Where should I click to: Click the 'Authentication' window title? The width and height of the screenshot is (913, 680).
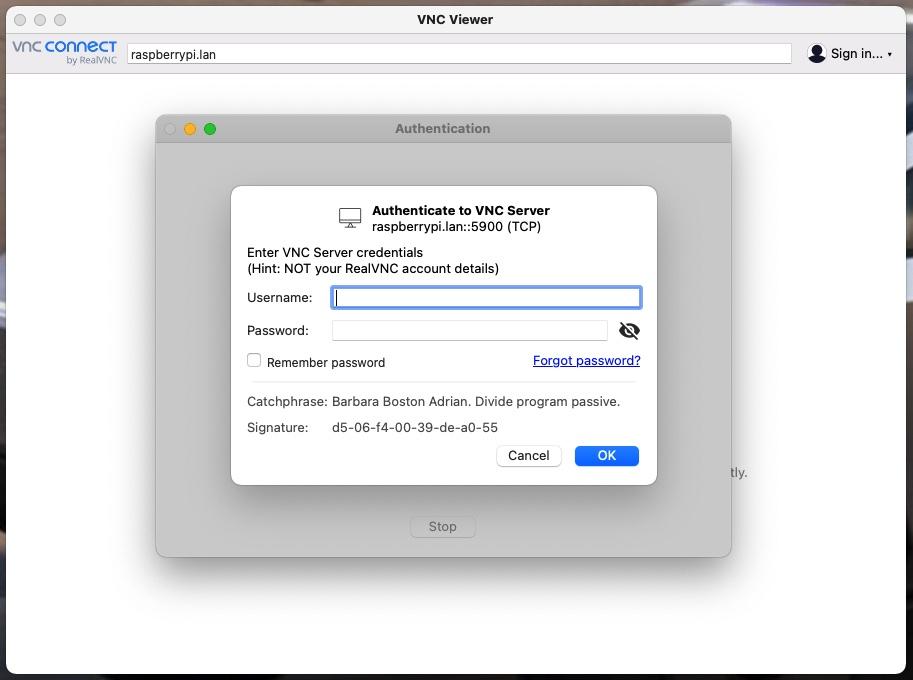(x=443, y=129)
